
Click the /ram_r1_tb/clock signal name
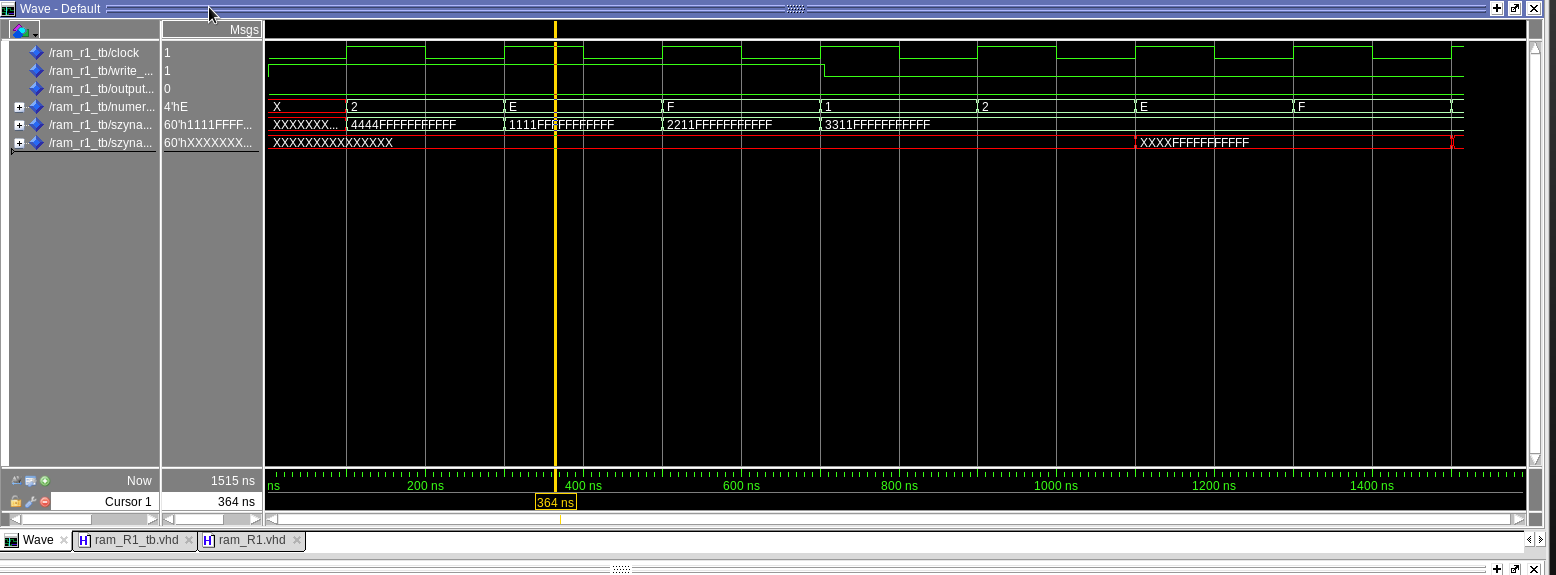click(x=94, y=53)
